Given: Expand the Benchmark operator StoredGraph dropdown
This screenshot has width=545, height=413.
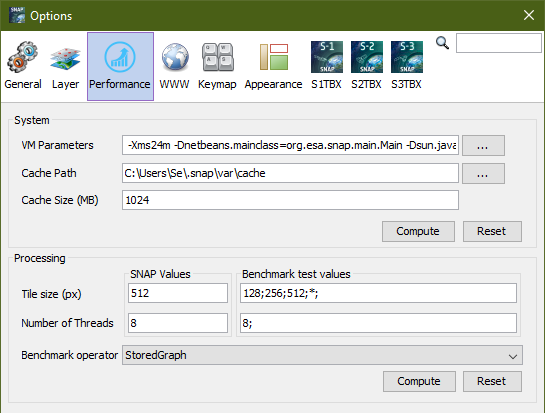Looking at the screenshot, I should tap(322, 355).
